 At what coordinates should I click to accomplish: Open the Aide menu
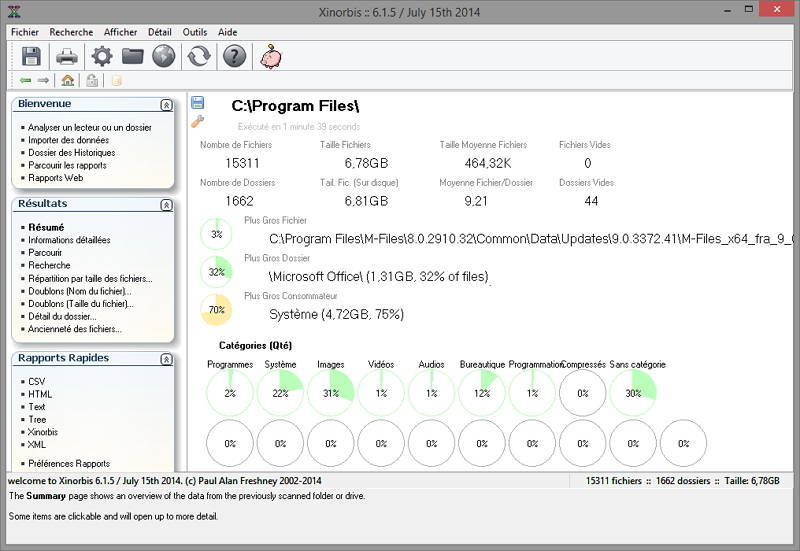pyautogui.click(x=228, y=32)
